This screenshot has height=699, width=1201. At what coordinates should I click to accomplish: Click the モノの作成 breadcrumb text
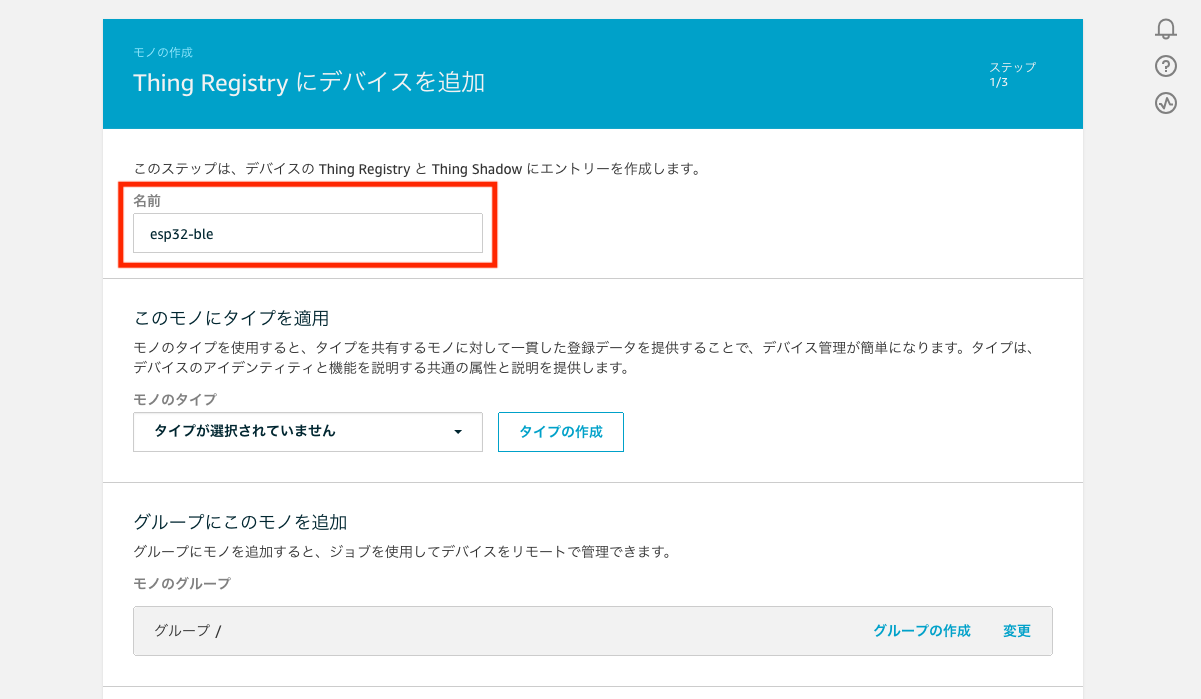(x=162, y=52)
